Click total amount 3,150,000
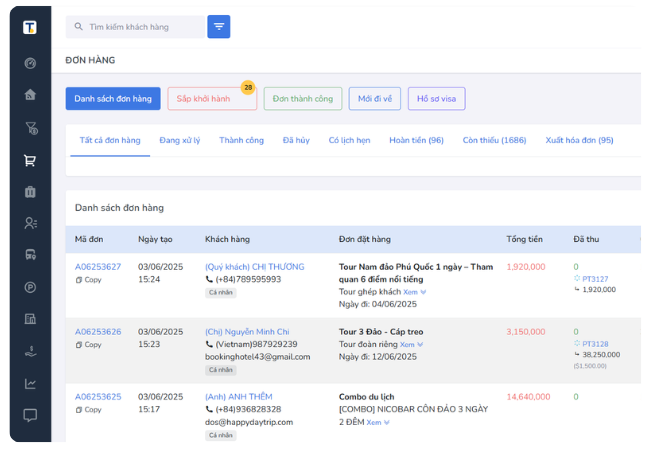The height and width of the screenshot is (450, 650). tap(526, 332)
